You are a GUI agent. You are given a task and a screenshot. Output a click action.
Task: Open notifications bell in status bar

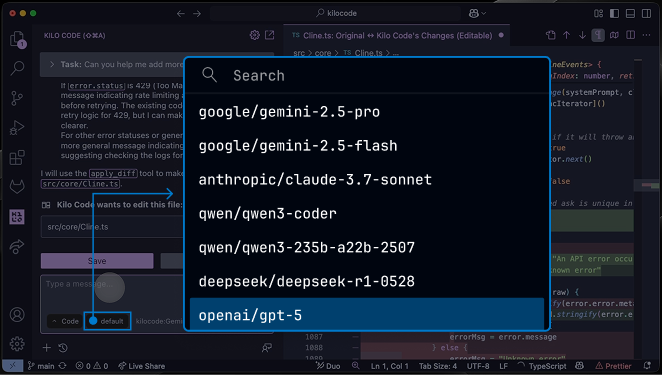pyautogui.click(x=647, y=366)
